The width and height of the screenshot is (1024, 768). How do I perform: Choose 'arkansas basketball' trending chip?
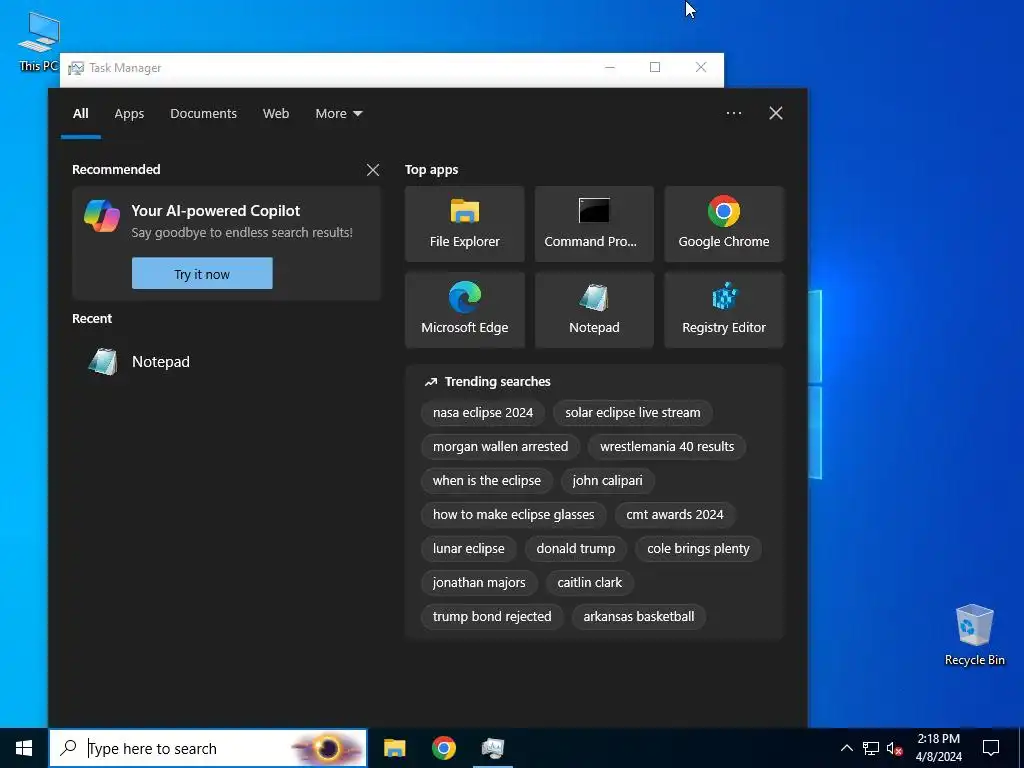tap(639, 616)
